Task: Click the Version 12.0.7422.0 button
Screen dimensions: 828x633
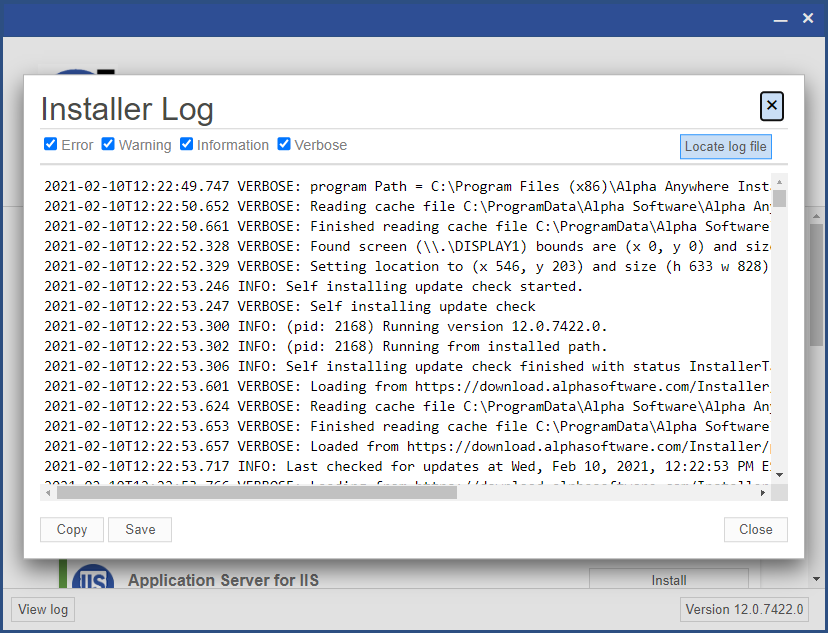Action: click(x=744, y=609)
